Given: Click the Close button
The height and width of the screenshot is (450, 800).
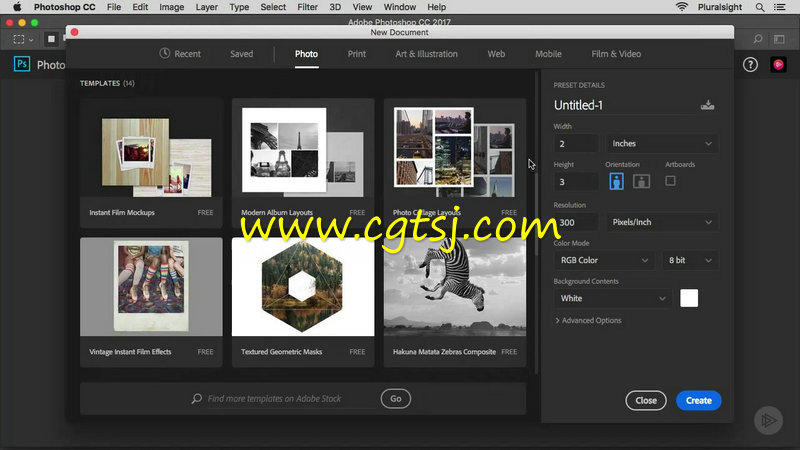Looking at the screenshot, I should (x=646, y=401).
